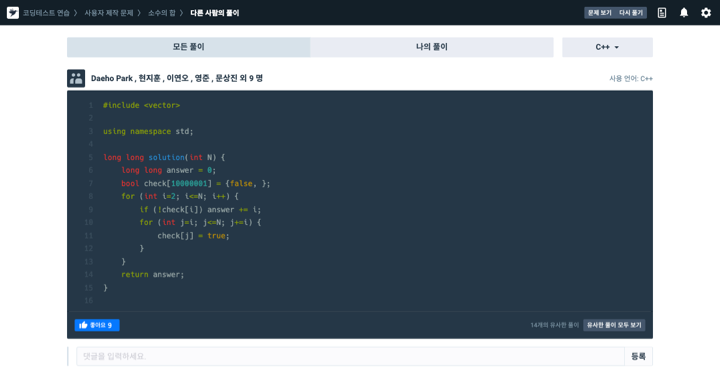
Task: Focus the 댓글을 입력하세요 comment field
Action: coord(350,356)
